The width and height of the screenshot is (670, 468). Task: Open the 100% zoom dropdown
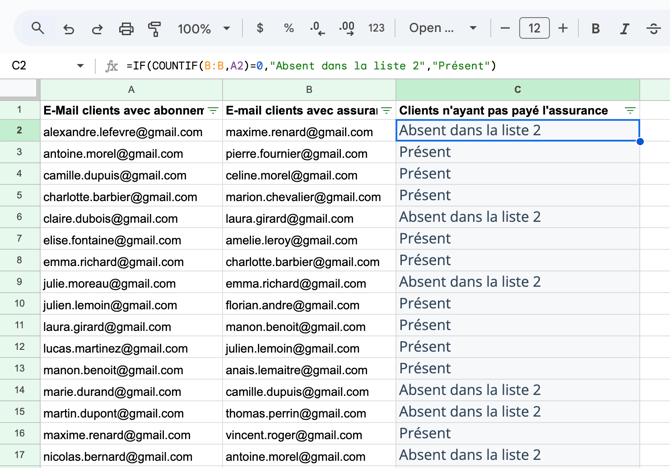pyautogui.click(x=204, y=29)
